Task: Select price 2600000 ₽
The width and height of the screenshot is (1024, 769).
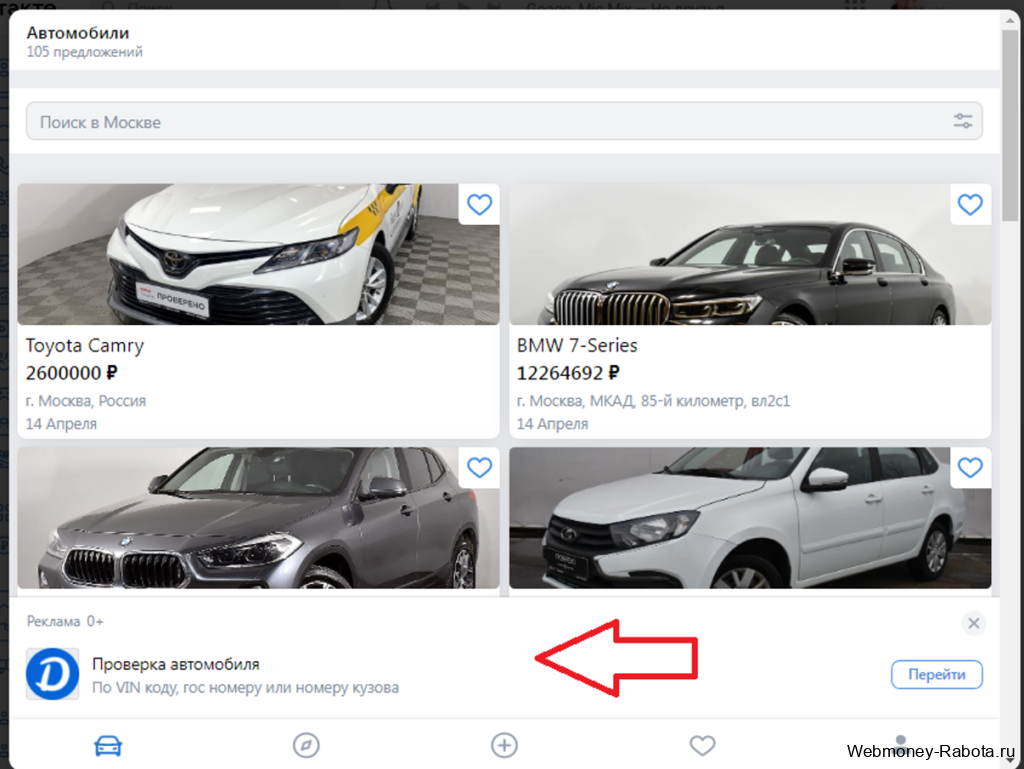Action: point(71,373)
